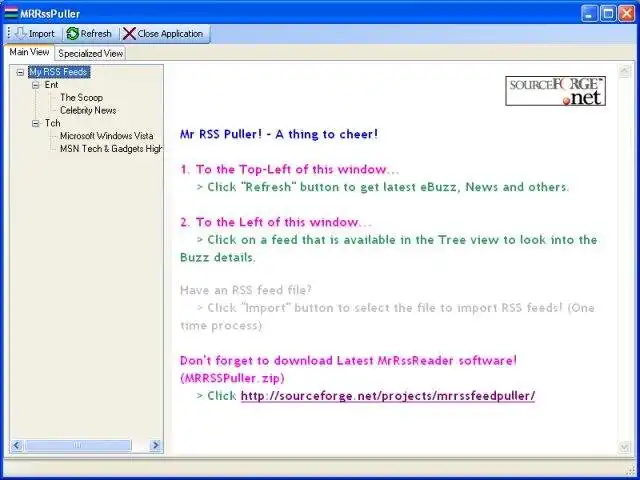Click the MRRssPuller title bar app icon

point(11,13)
